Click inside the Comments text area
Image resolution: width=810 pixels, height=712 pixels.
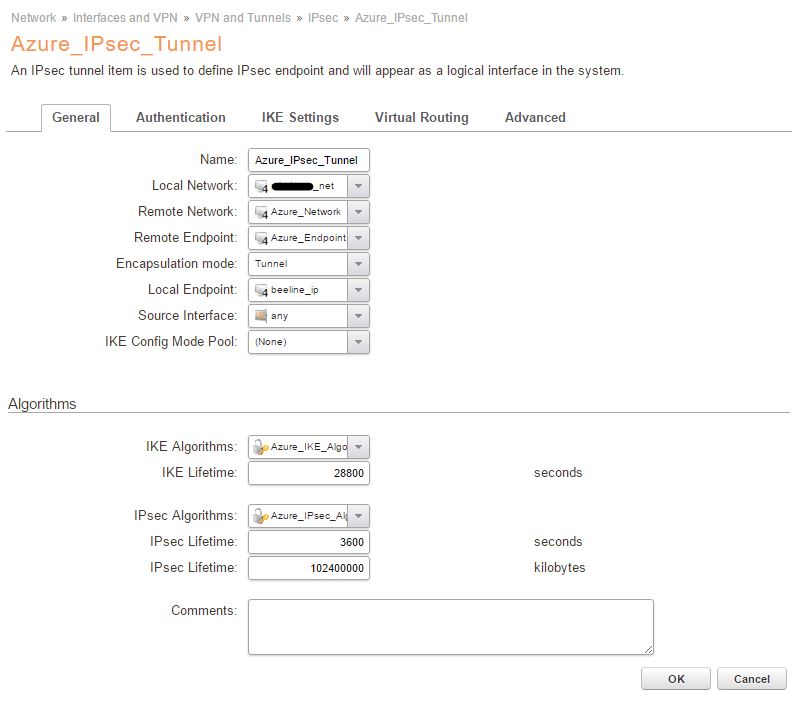click(x=451, y=627)
